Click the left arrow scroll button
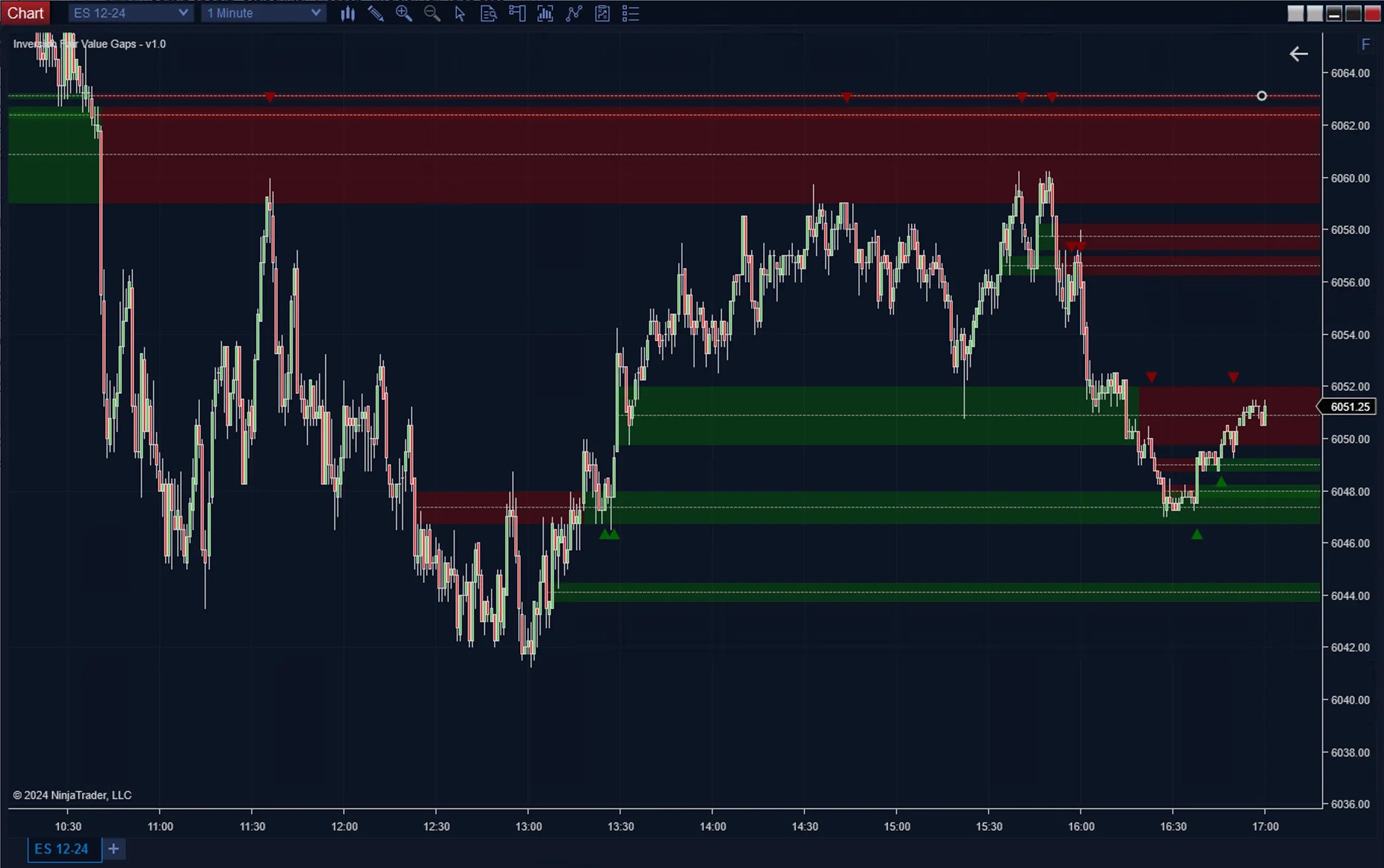This screenshot has height=868, width=1384. tap(1299, 54)
